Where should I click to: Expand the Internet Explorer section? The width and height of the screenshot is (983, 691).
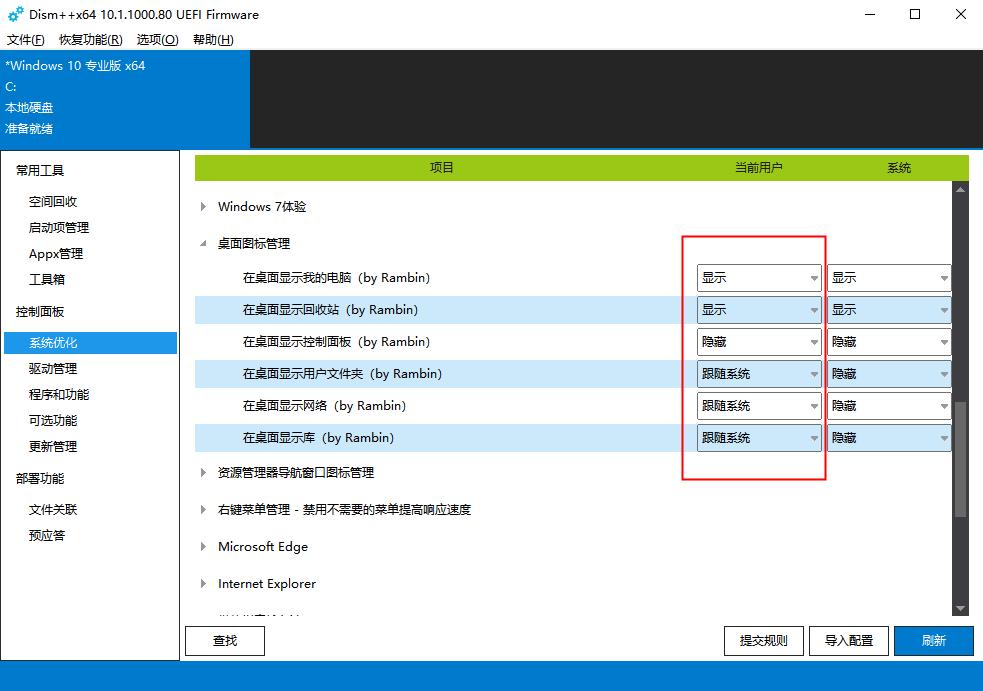pos(203,583)
